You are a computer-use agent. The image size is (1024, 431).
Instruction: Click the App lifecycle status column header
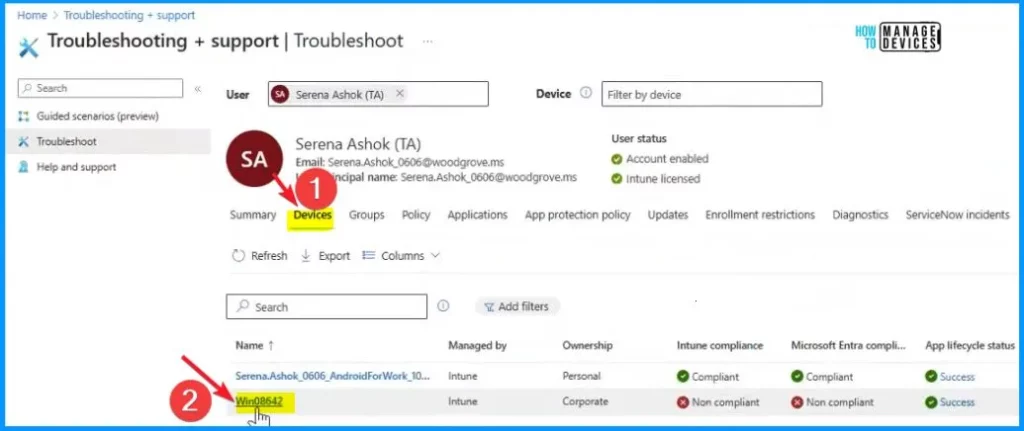[x=970, y=346]
